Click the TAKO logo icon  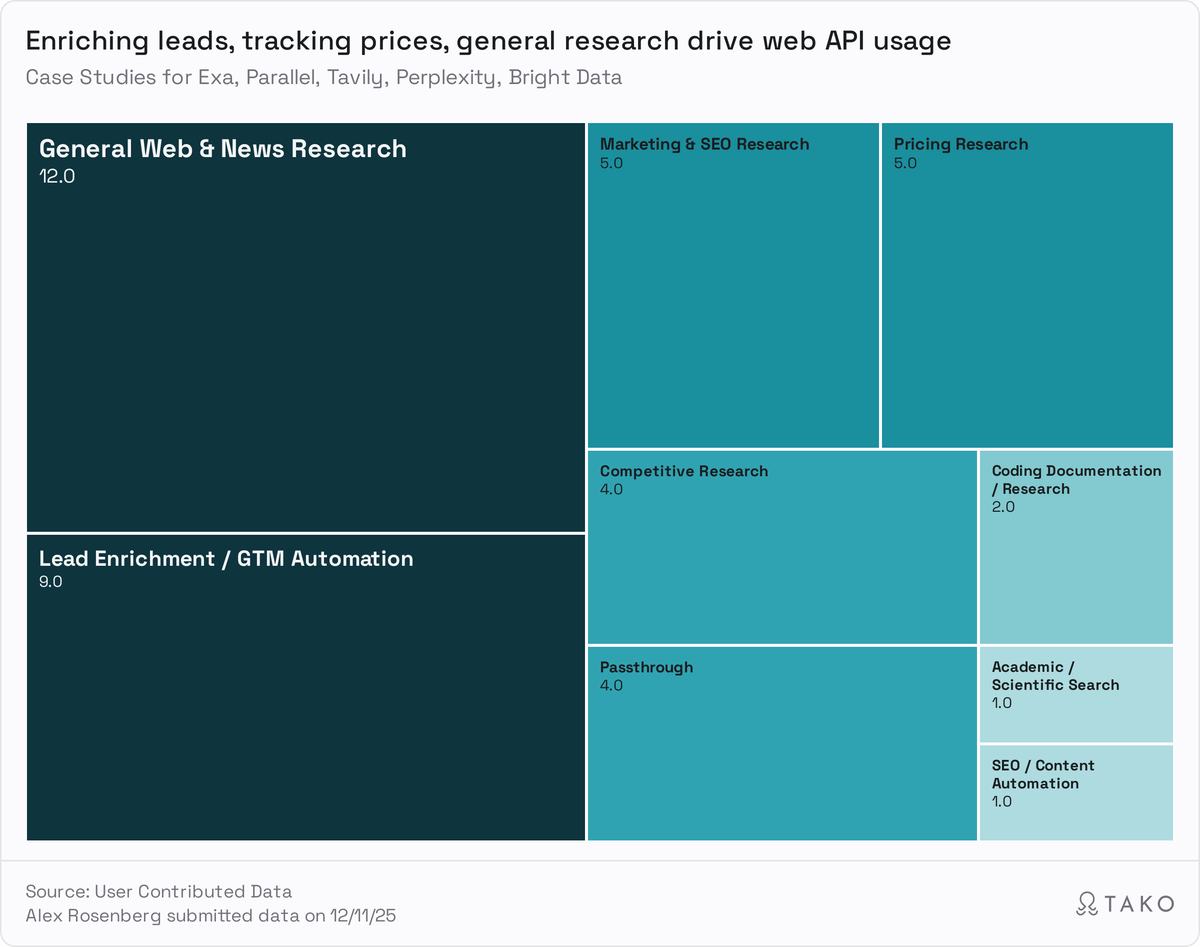click(1086, 903)
